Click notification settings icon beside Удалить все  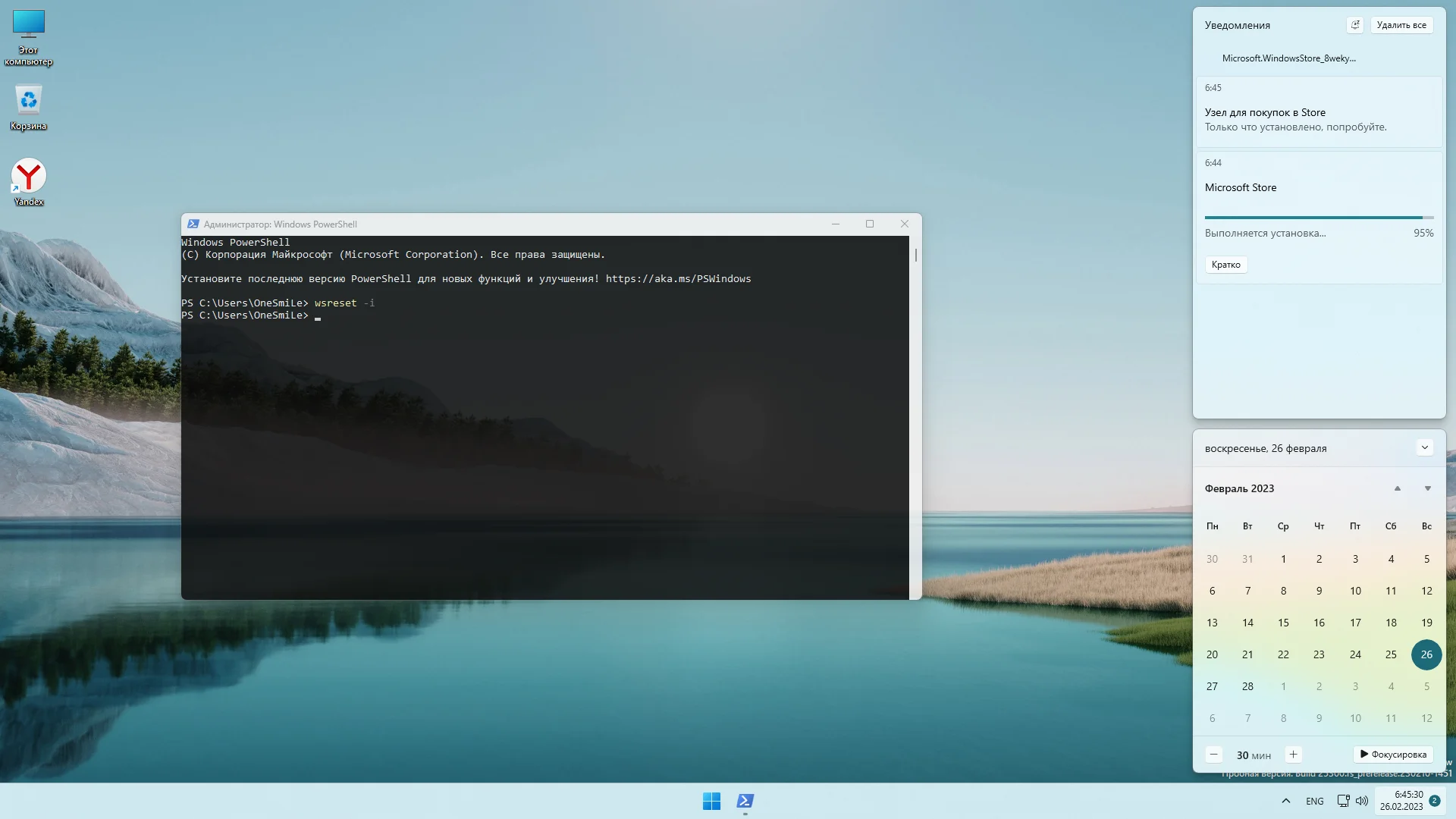1355,25
